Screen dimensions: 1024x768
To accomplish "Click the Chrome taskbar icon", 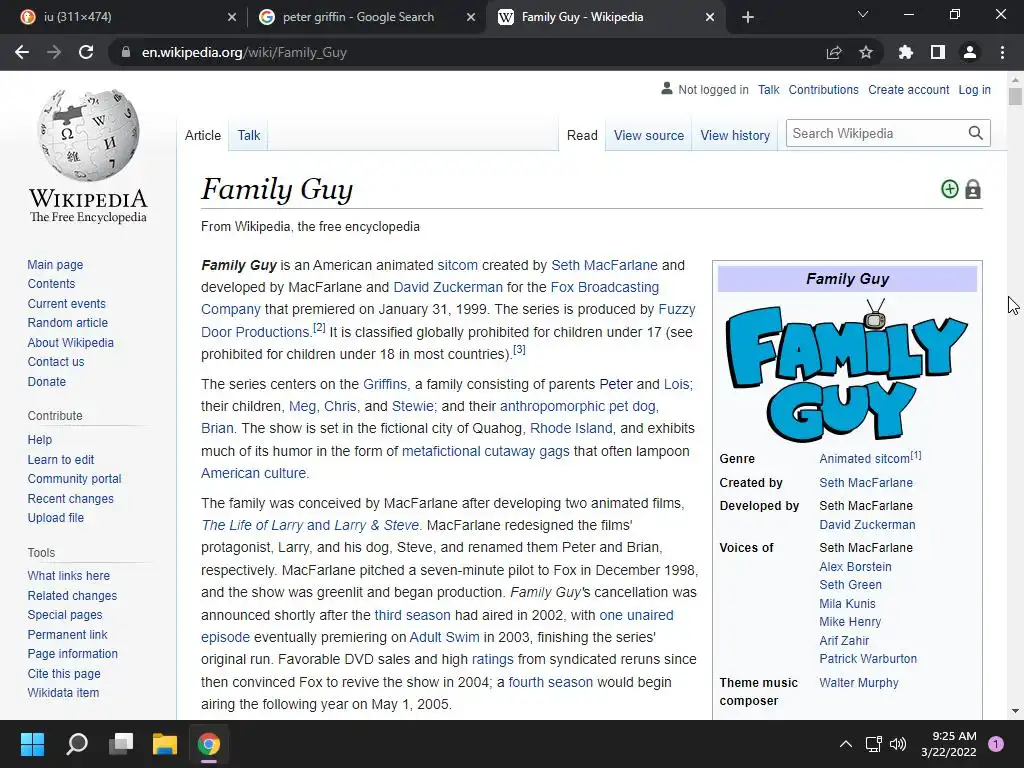I will [x=209, y=744].
